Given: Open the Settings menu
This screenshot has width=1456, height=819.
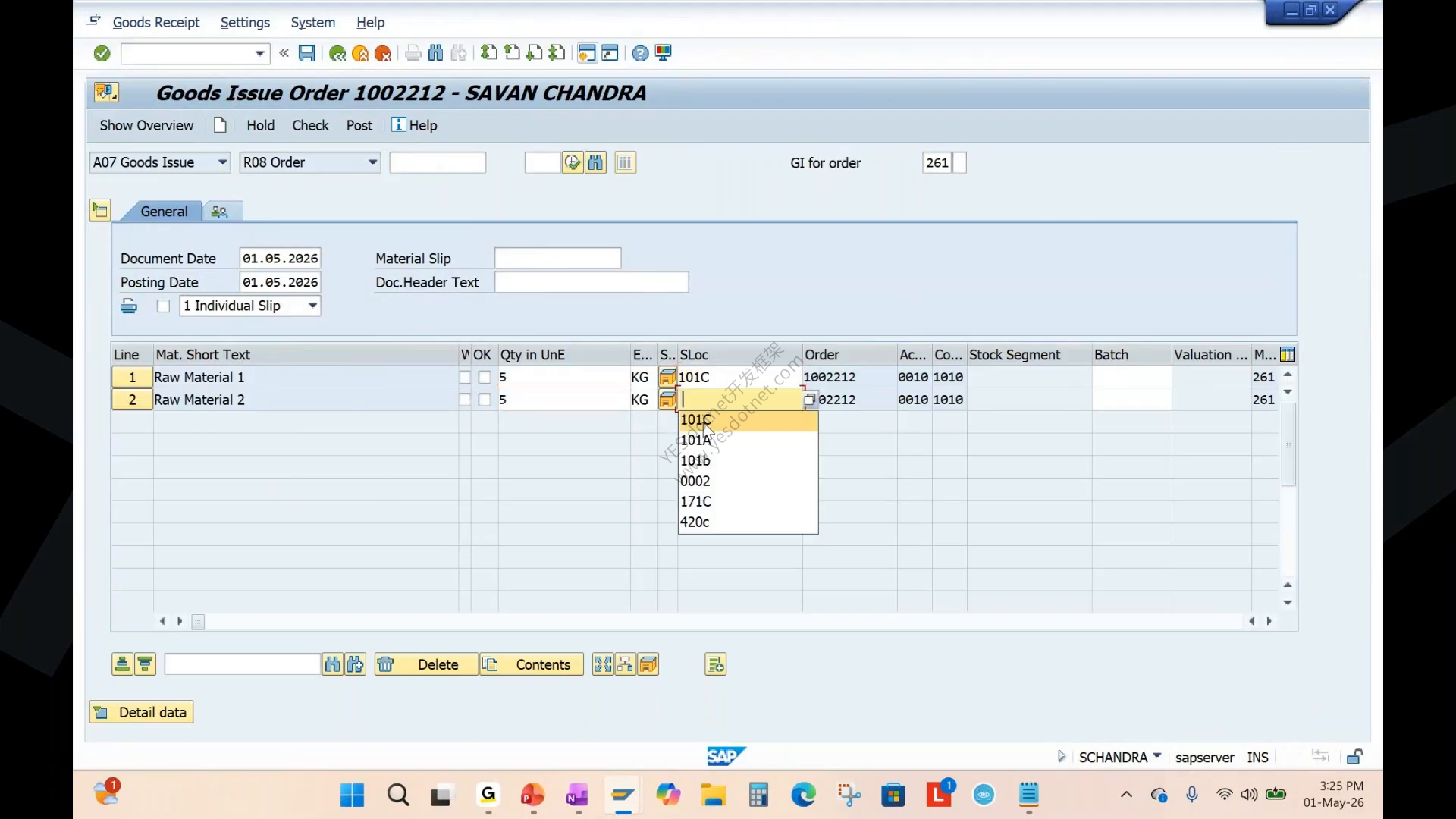Looking at the screenshot, I should tap(245, 22).
